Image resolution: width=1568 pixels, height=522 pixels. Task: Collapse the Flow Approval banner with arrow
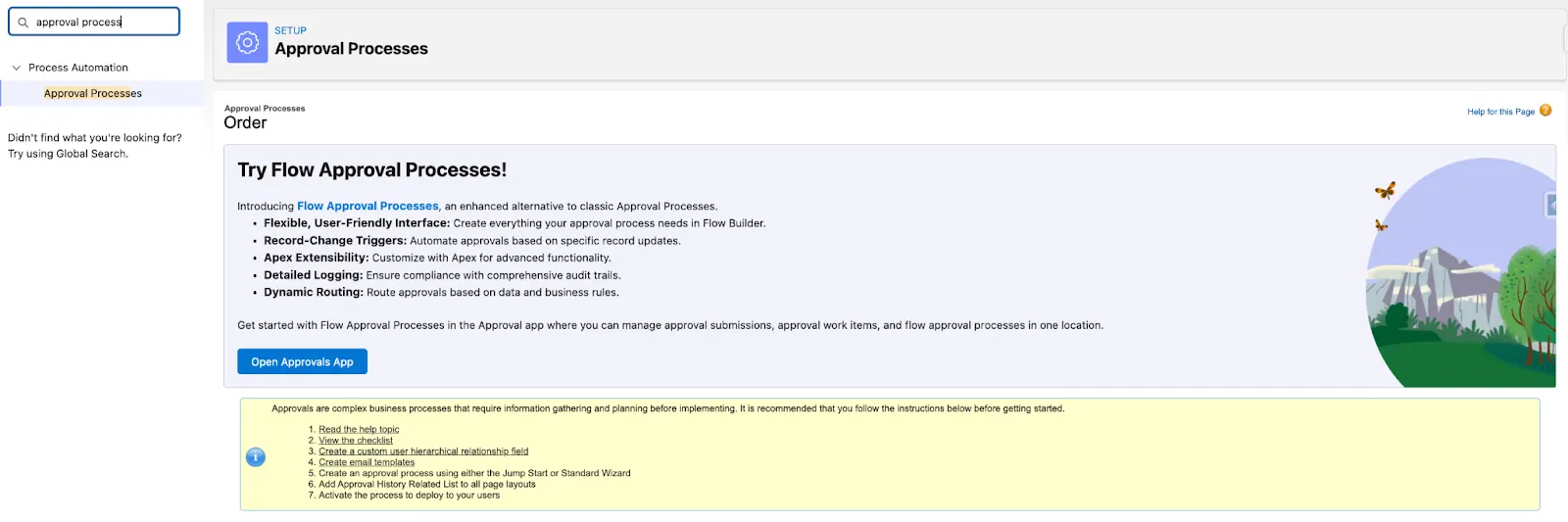click(1552, 205)
